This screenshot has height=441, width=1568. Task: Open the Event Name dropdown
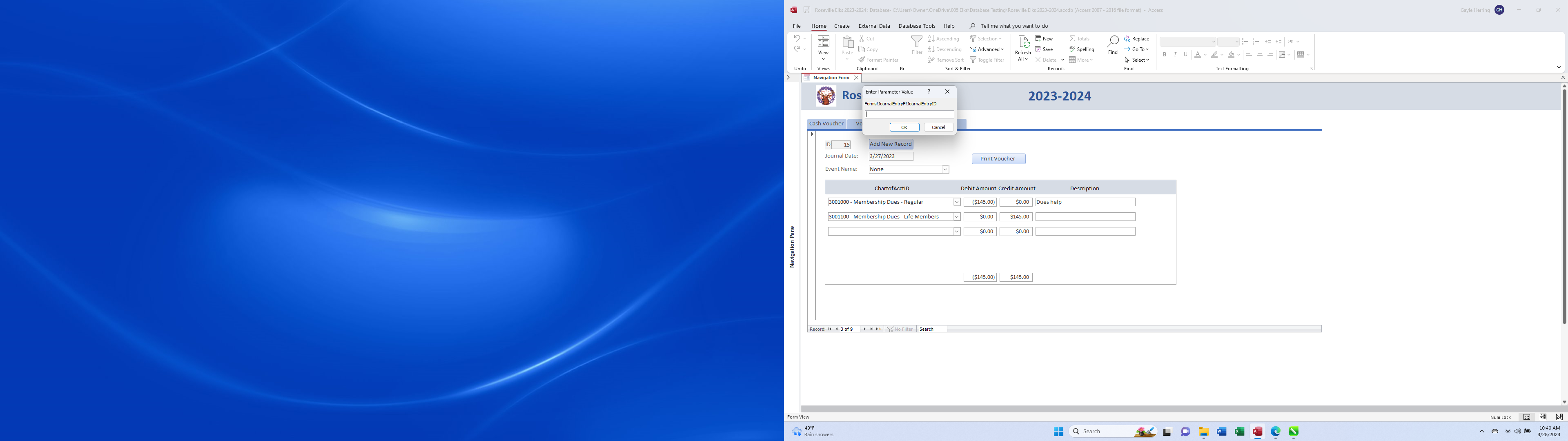945,169
